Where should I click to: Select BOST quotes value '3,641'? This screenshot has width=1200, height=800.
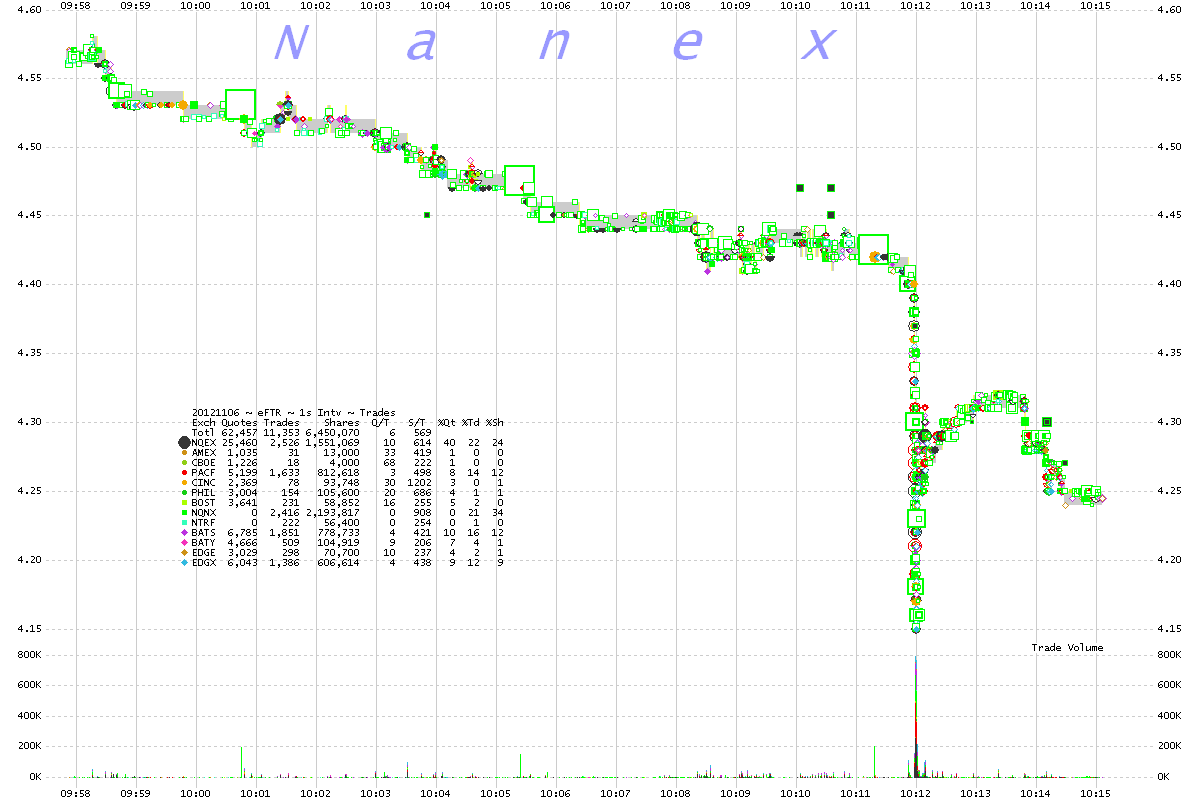241,502
